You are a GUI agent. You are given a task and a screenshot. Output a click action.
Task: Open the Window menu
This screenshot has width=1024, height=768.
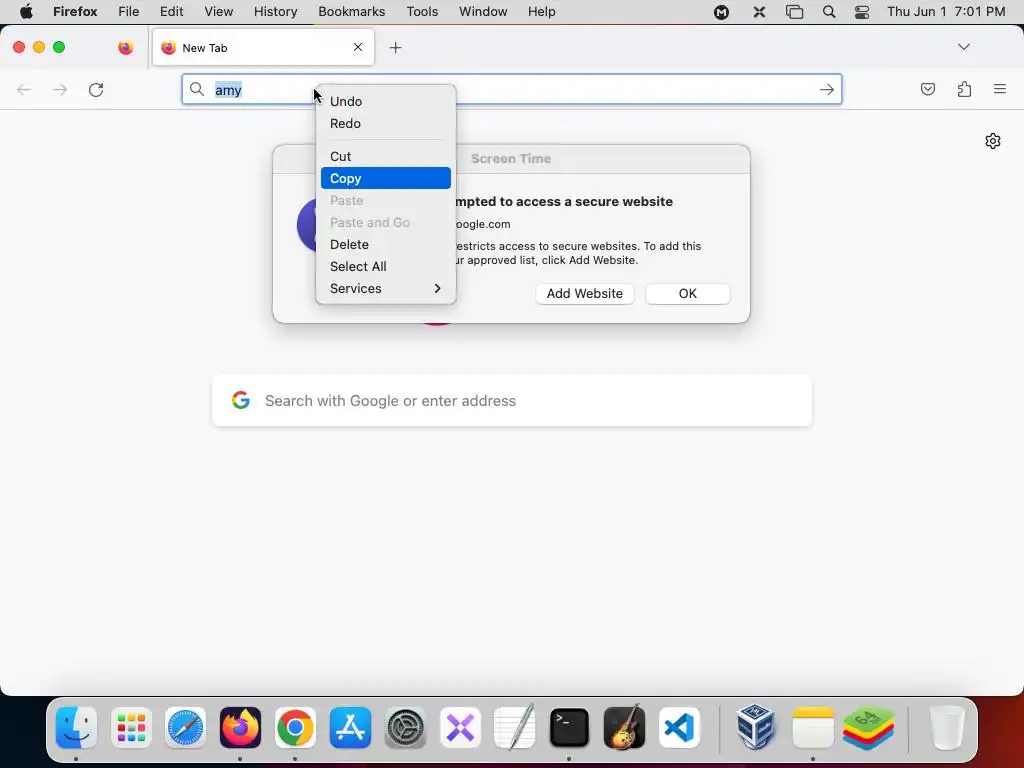point(483,12)
